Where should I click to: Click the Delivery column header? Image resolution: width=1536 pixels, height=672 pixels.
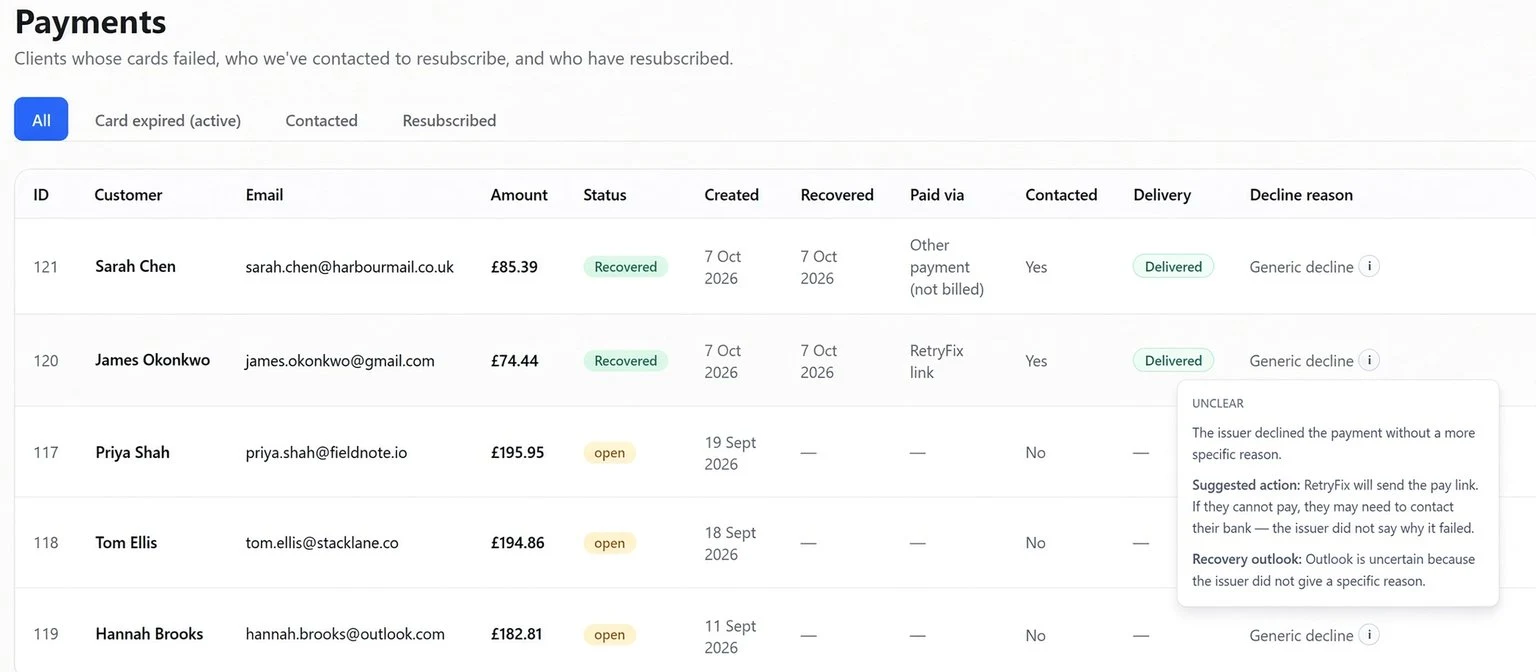[x=1162, y=195]
